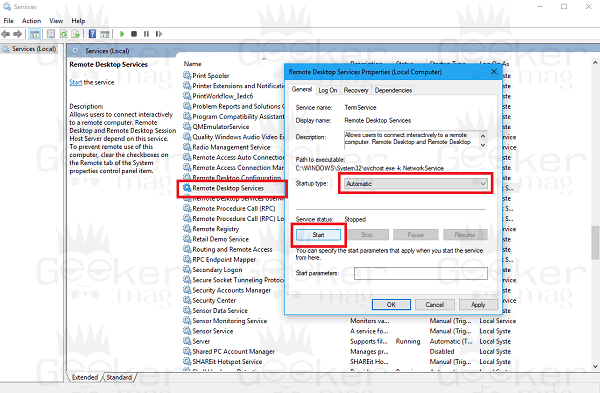Click the gear icon beside Secondary Logon
Viewport: 600px width, 393px height.
pyautogui.click(x=187, y=269)
